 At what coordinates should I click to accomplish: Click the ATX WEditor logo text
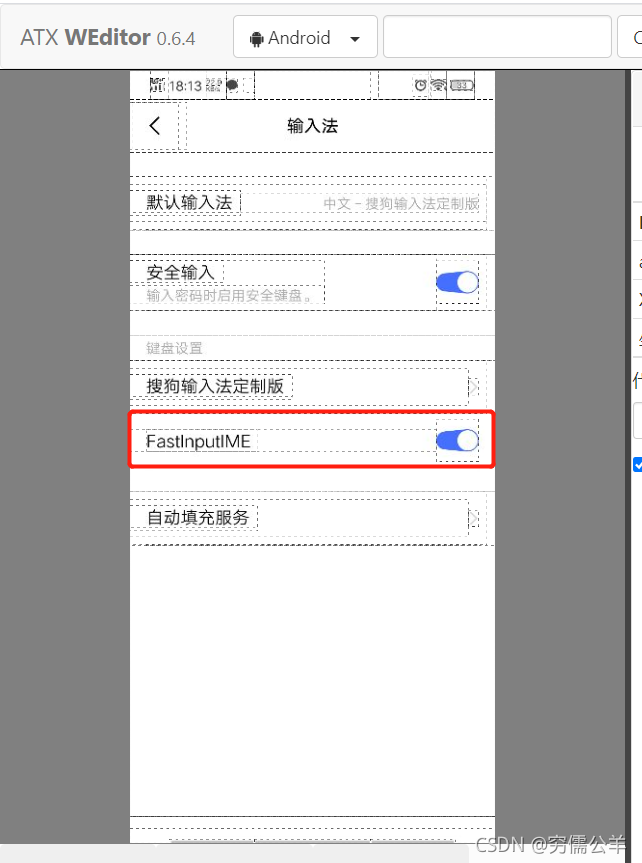click(108, 37)
